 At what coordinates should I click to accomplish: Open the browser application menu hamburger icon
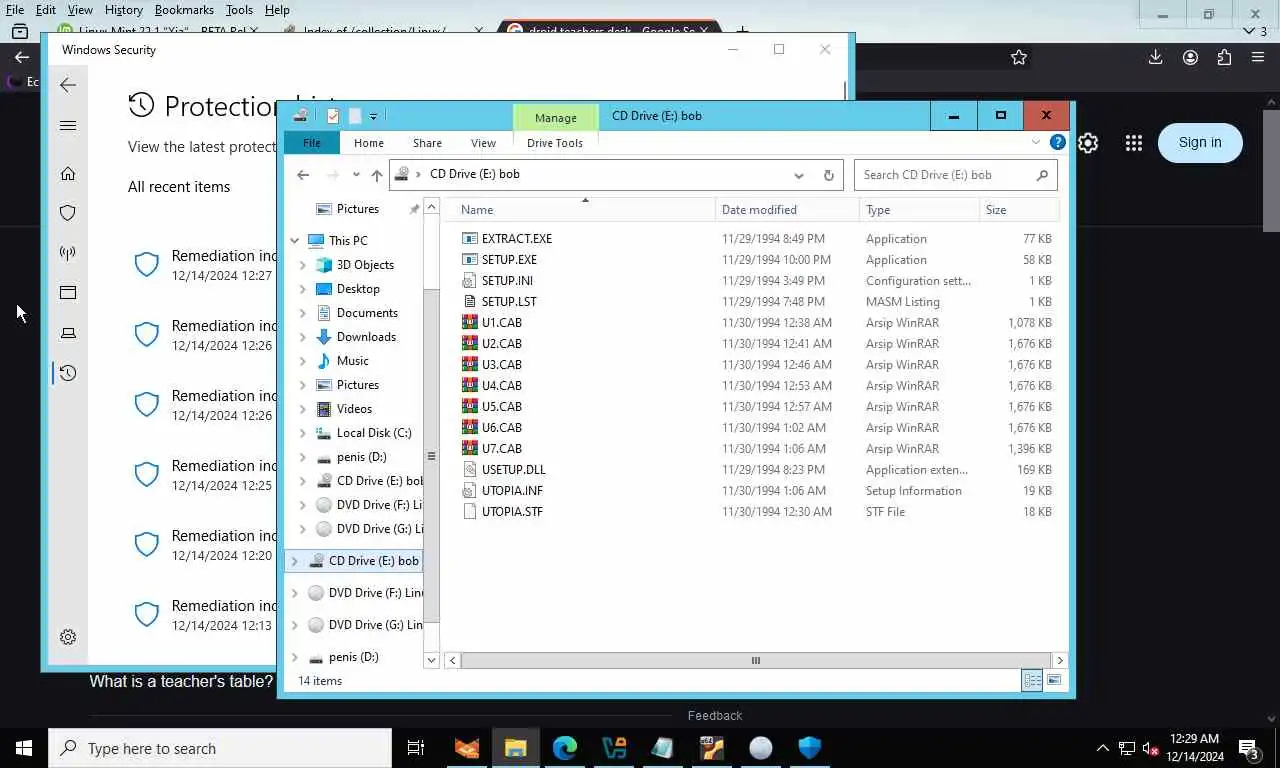coord(1258,58)
